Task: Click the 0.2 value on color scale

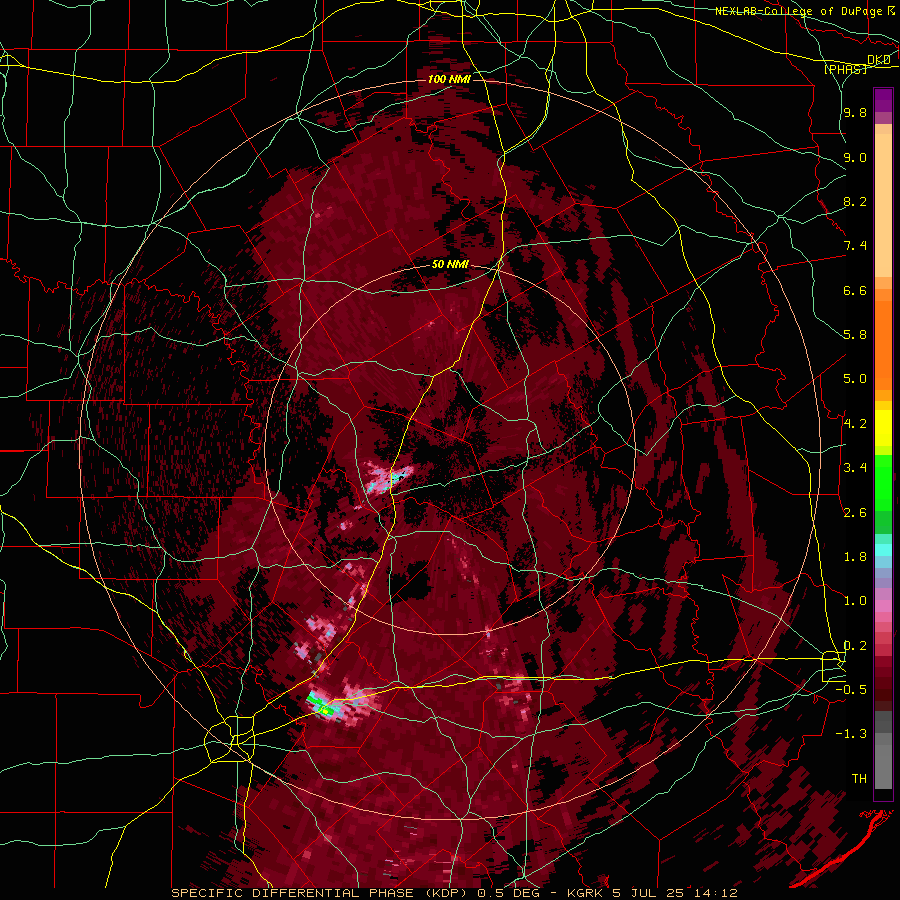Action: pyautogui.click(x=855, y=646)
